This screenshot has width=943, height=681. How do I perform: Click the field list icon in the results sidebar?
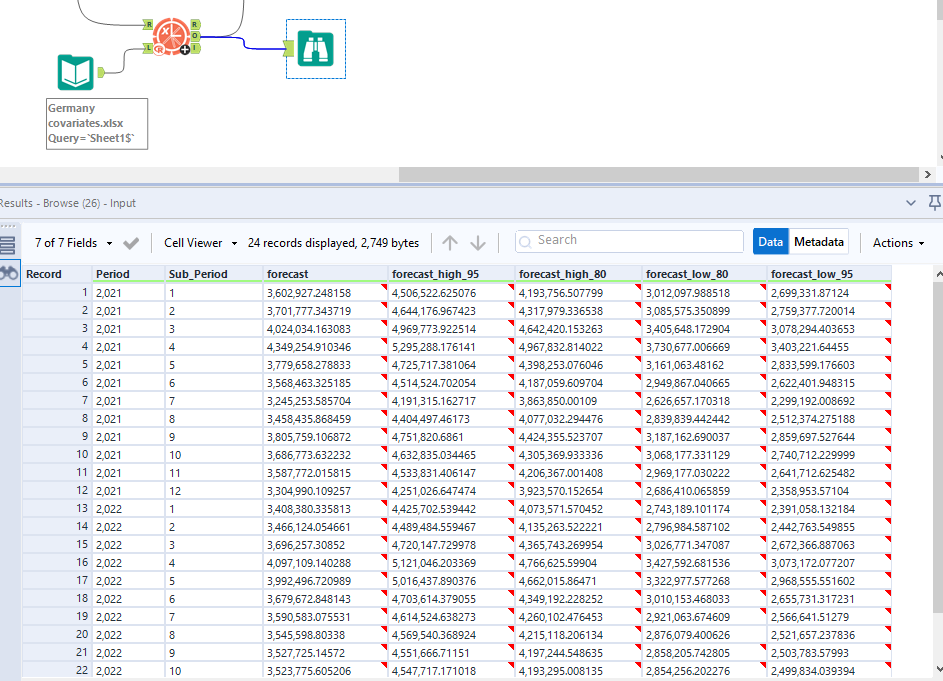[9, 243]
